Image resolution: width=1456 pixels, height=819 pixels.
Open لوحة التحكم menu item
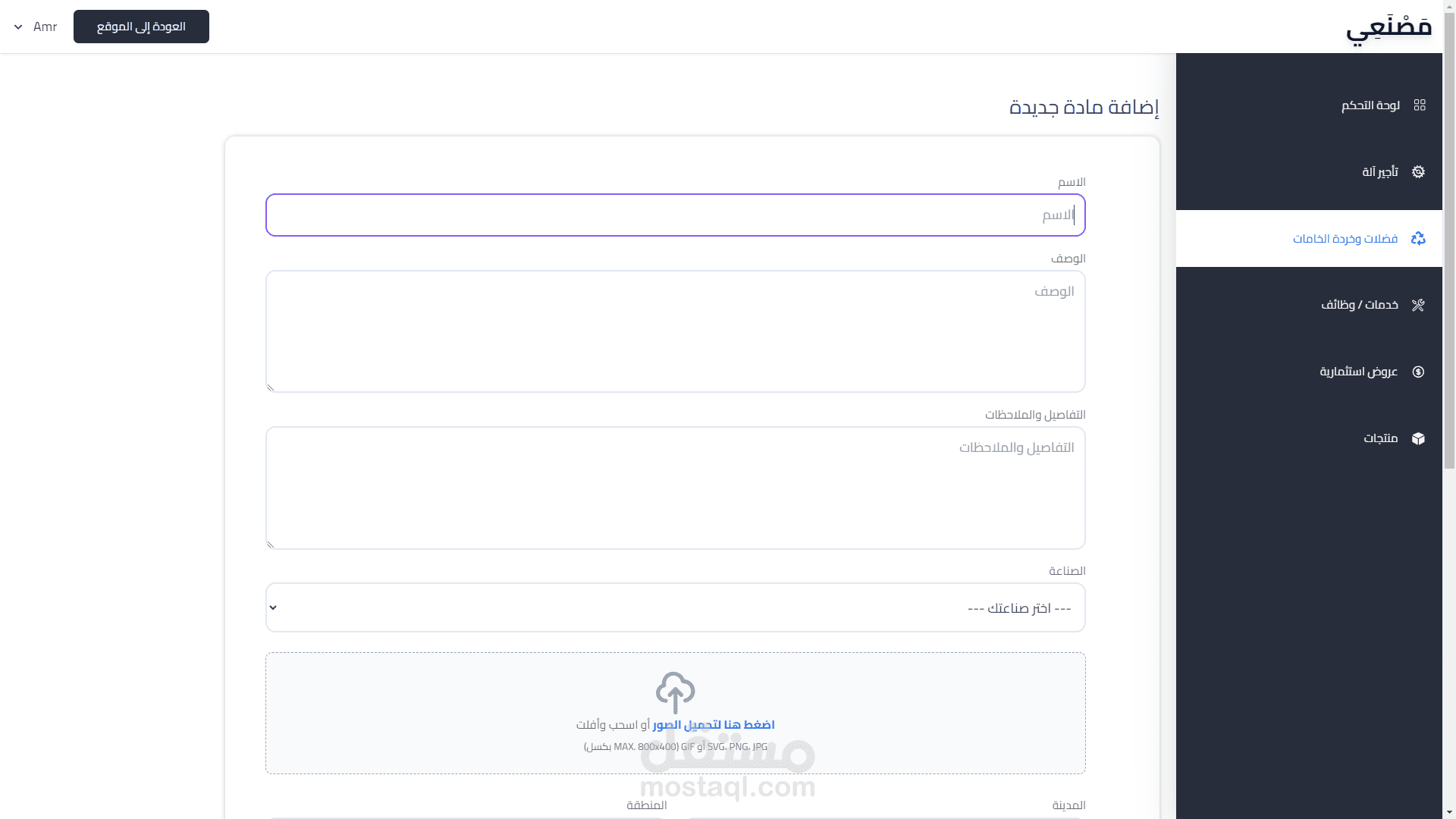click(1370, 105)
